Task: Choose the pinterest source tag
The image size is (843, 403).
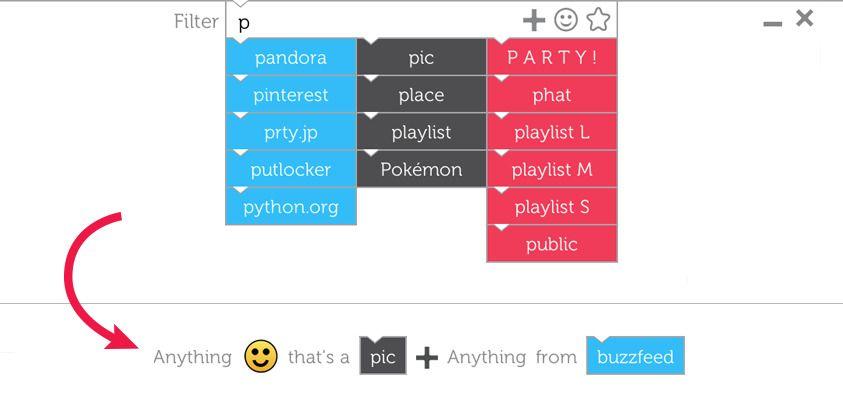Action: (x=291, y=95)
